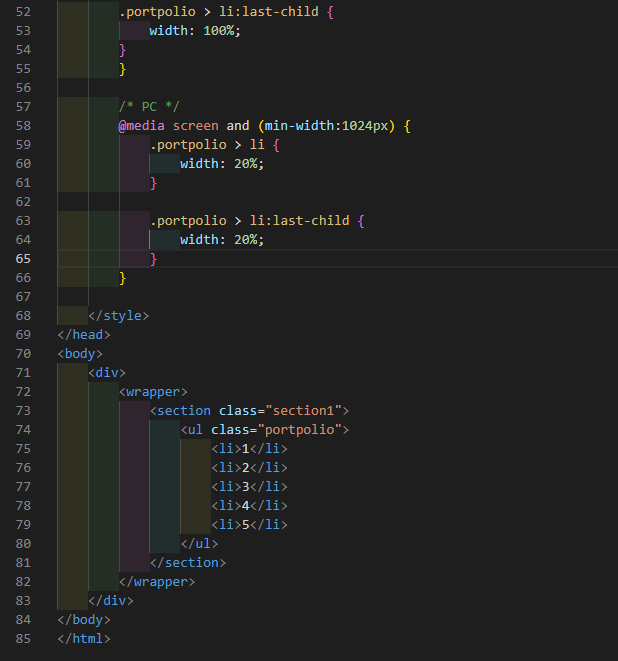The width and height of the screenshot is (618, 661).
Task: Click the closing </style> tag
Action: (x=119, y=316)
